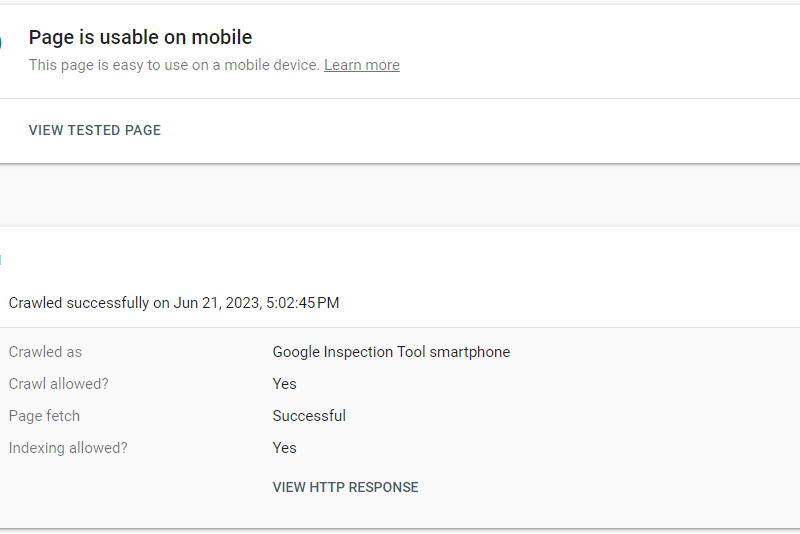The image size is (800, 534).
Task: Select the 'Page fetch' label
Action: pos(44,416)
